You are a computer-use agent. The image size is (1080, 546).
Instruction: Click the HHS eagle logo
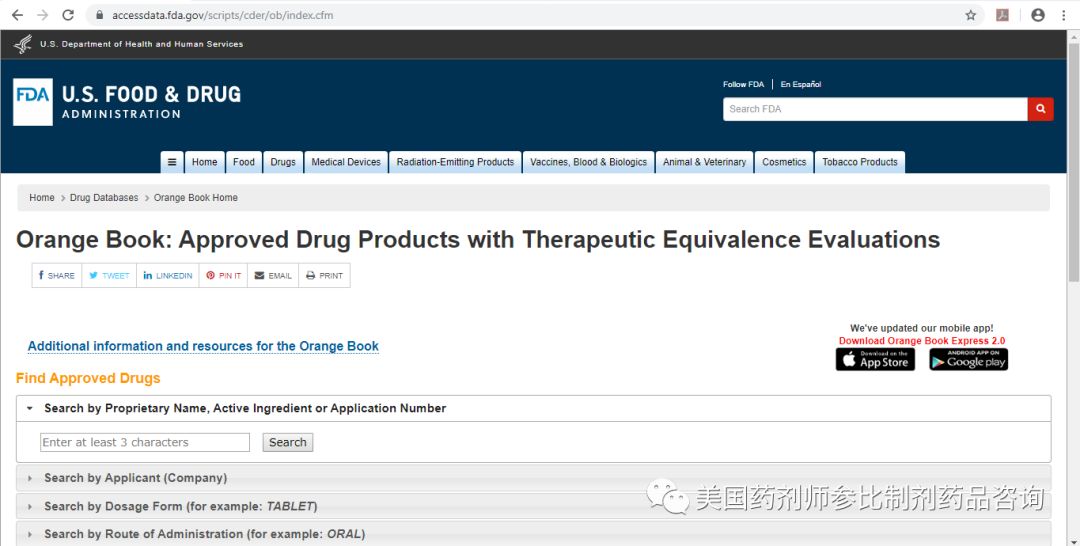(x=23, y=44)
